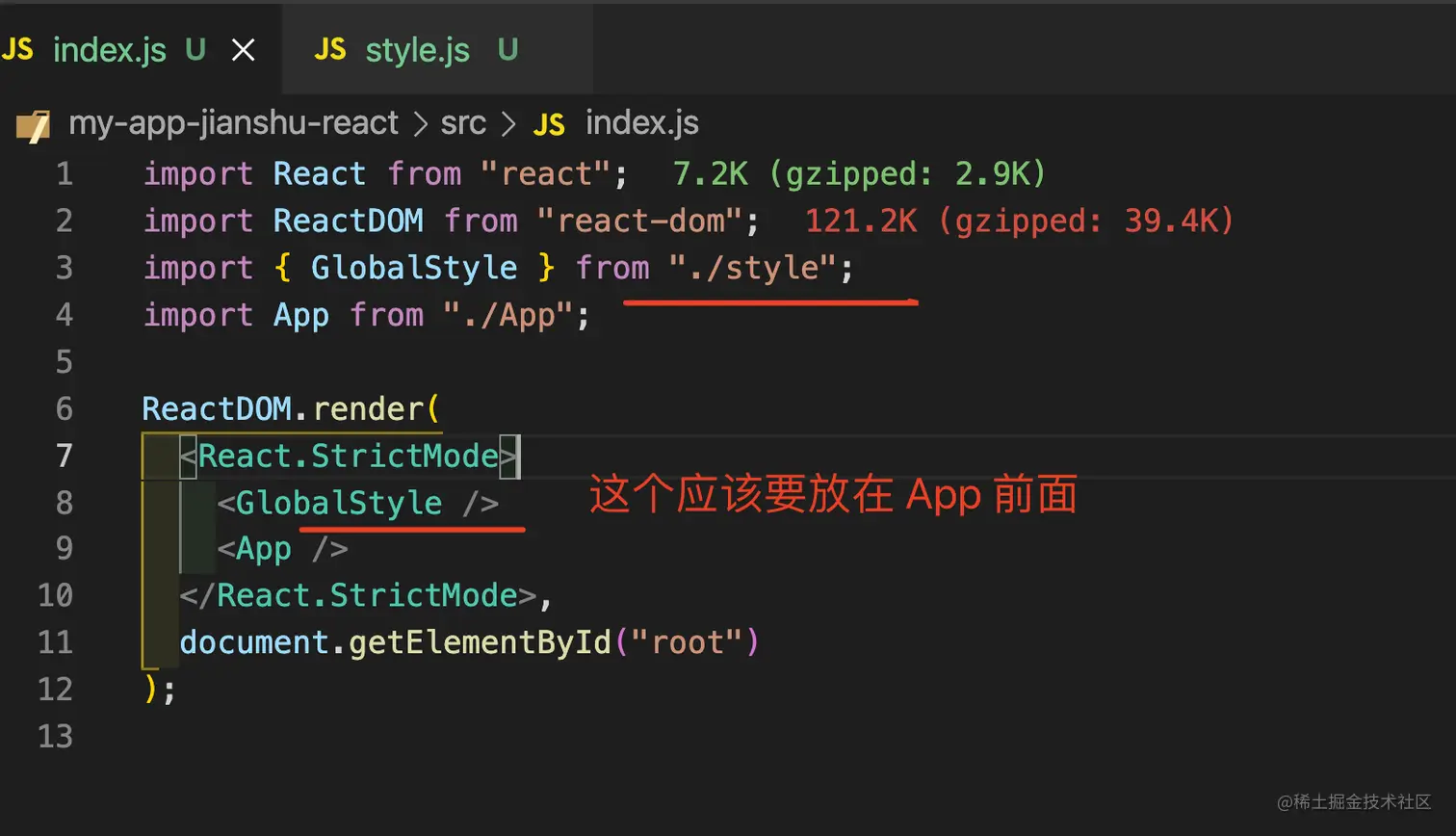This screenshot has width=1456, height=836.
Task: Close the index.js tab
Action: pyautogui.click(x=244, y=50)
